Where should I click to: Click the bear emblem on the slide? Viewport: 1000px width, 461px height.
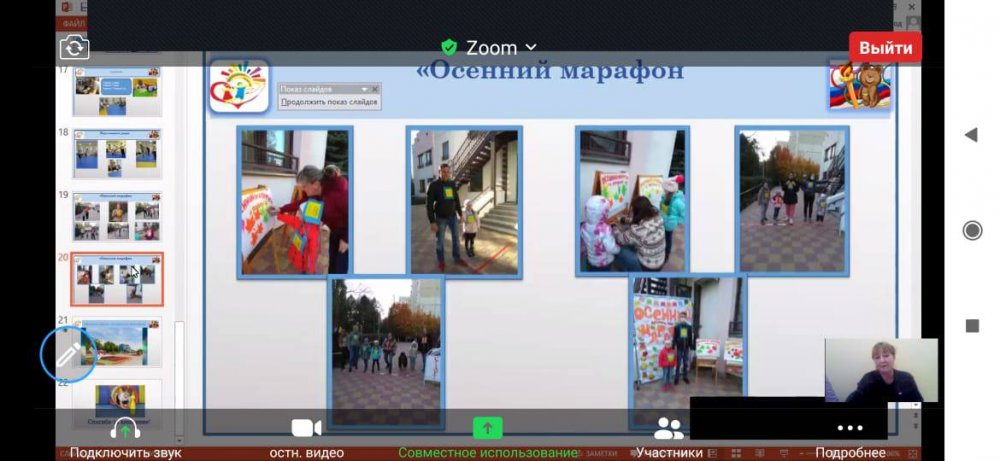[860, 84]
